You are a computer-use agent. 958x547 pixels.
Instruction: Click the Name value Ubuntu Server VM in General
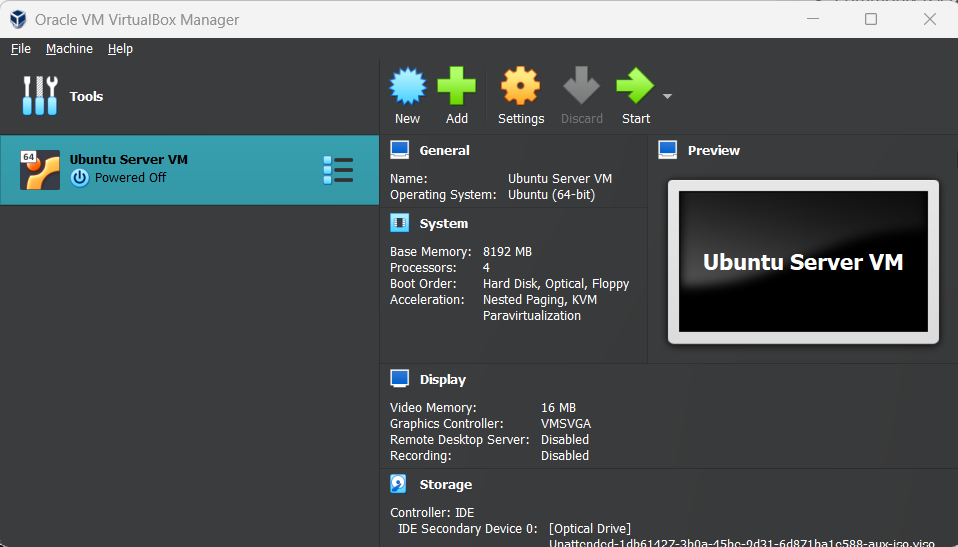560,178
